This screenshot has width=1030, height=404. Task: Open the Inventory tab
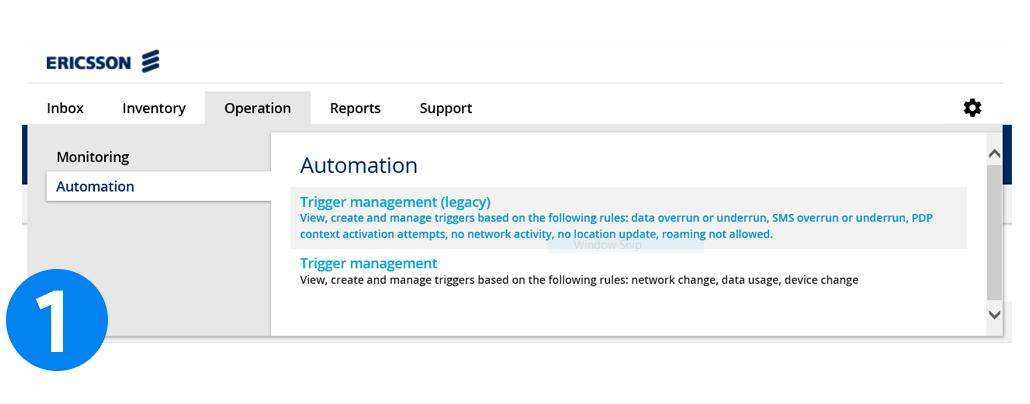[154, 108]
